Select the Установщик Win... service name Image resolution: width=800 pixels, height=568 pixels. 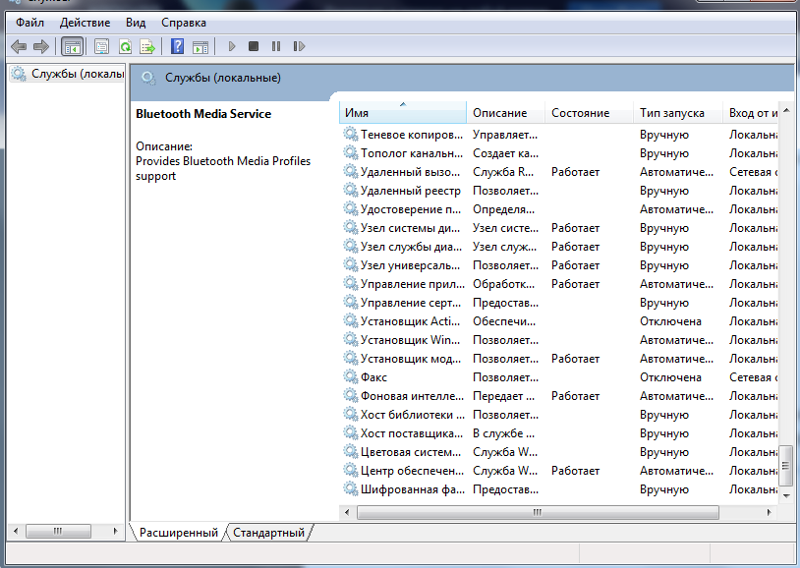click(410, 340)
